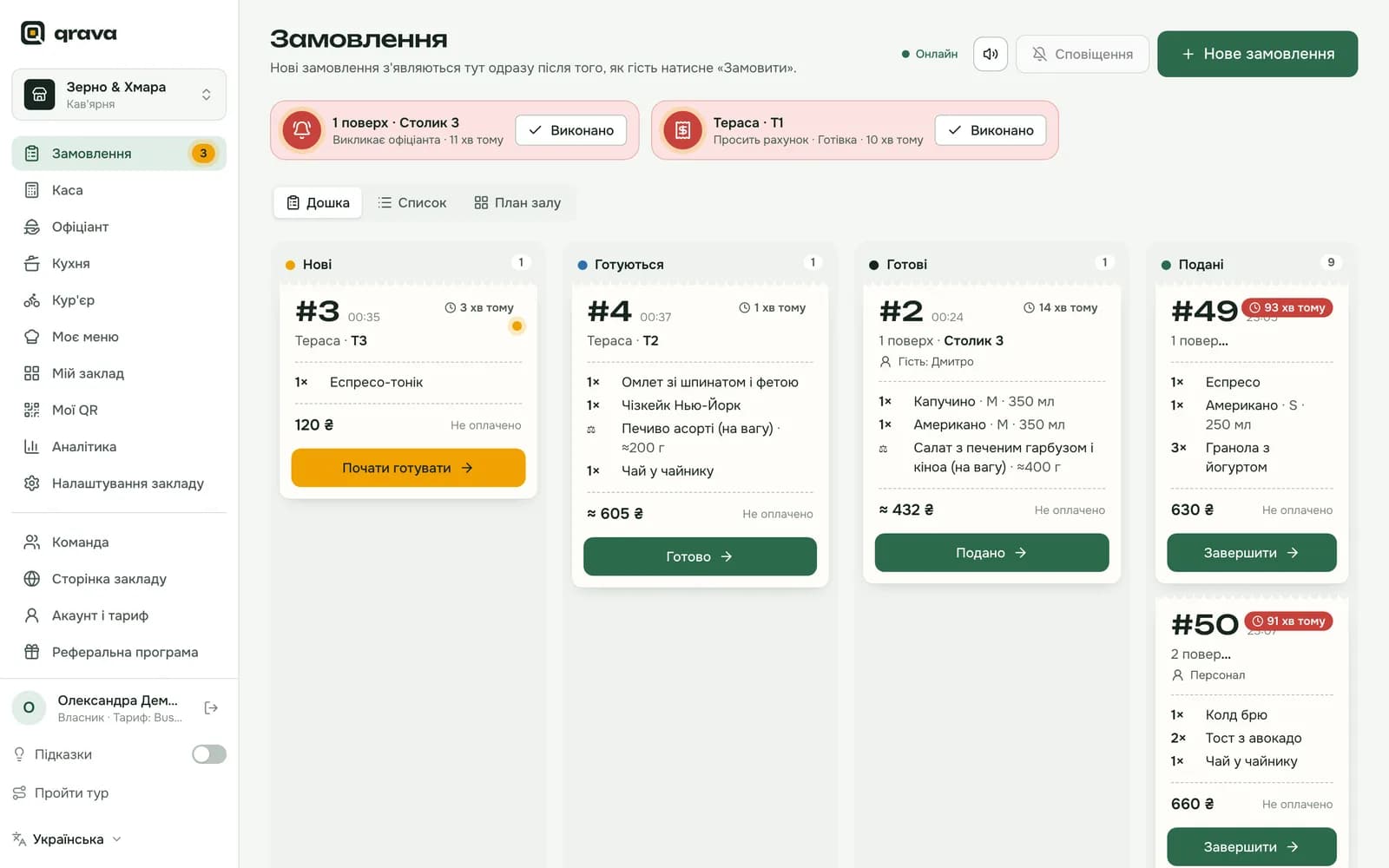Click the Онлайн status indicator
1389x868 pixels.
930,54
